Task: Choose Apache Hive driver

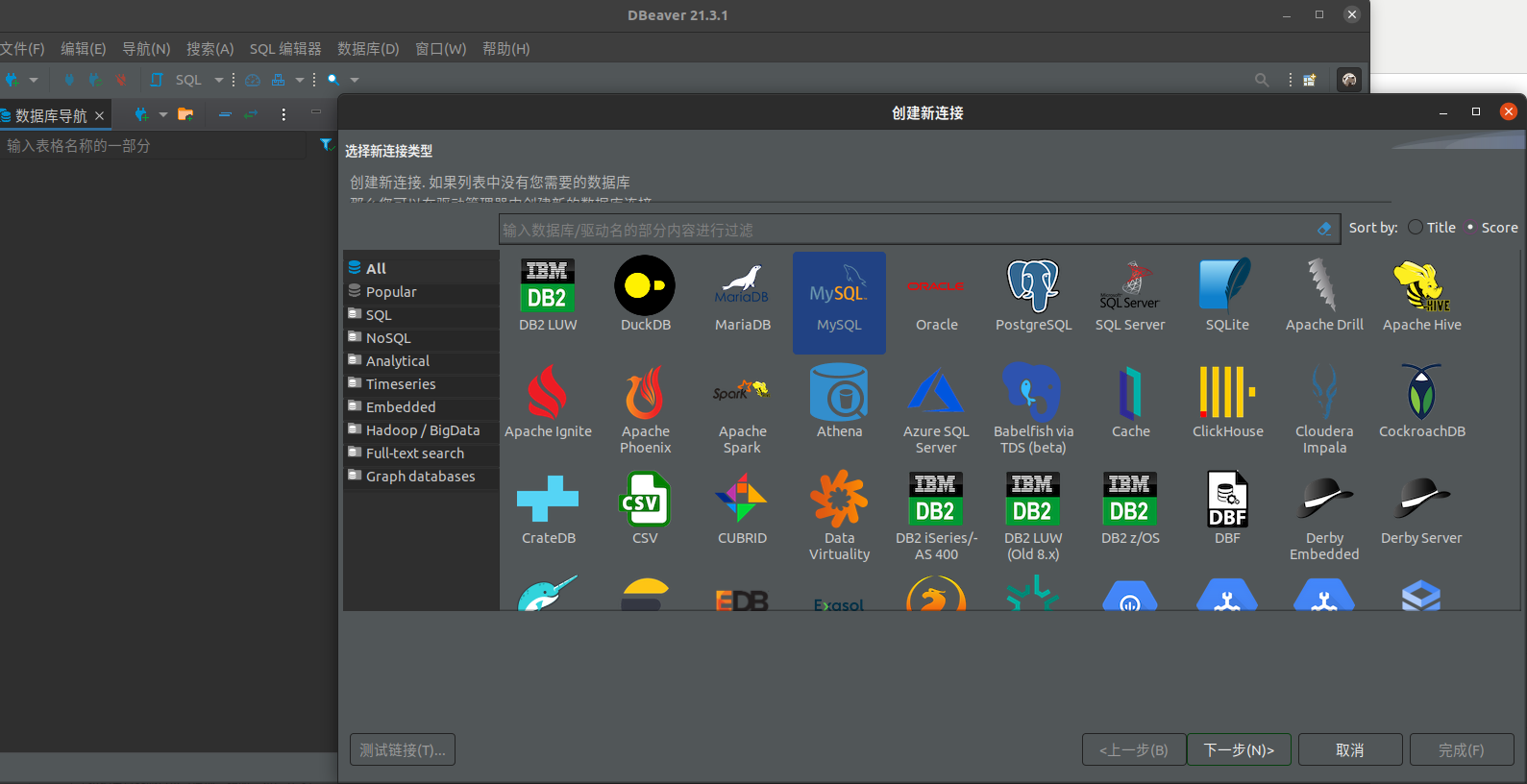Action: (x=1421, y=296)
